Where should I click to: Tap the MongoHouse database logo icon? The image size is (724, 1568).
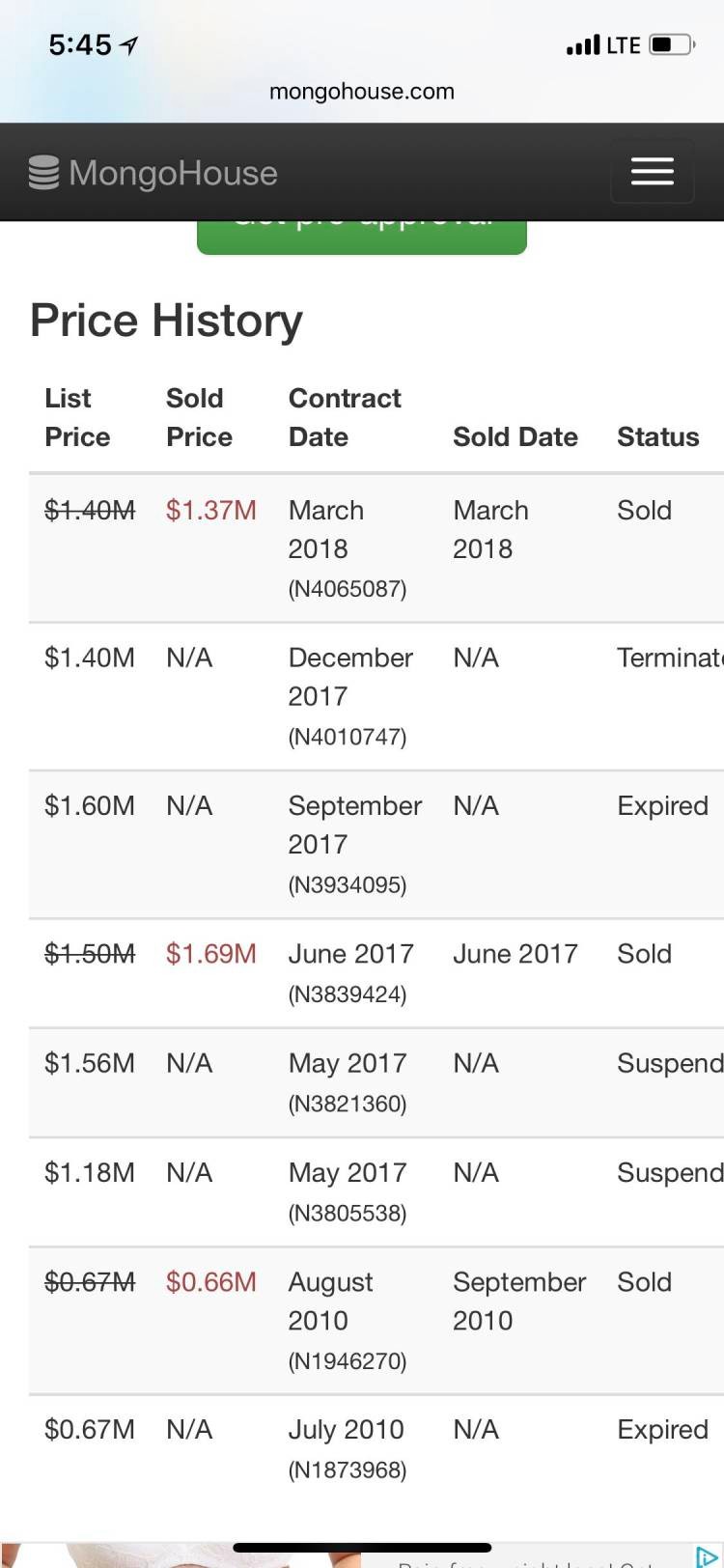(x=43, y=173)
